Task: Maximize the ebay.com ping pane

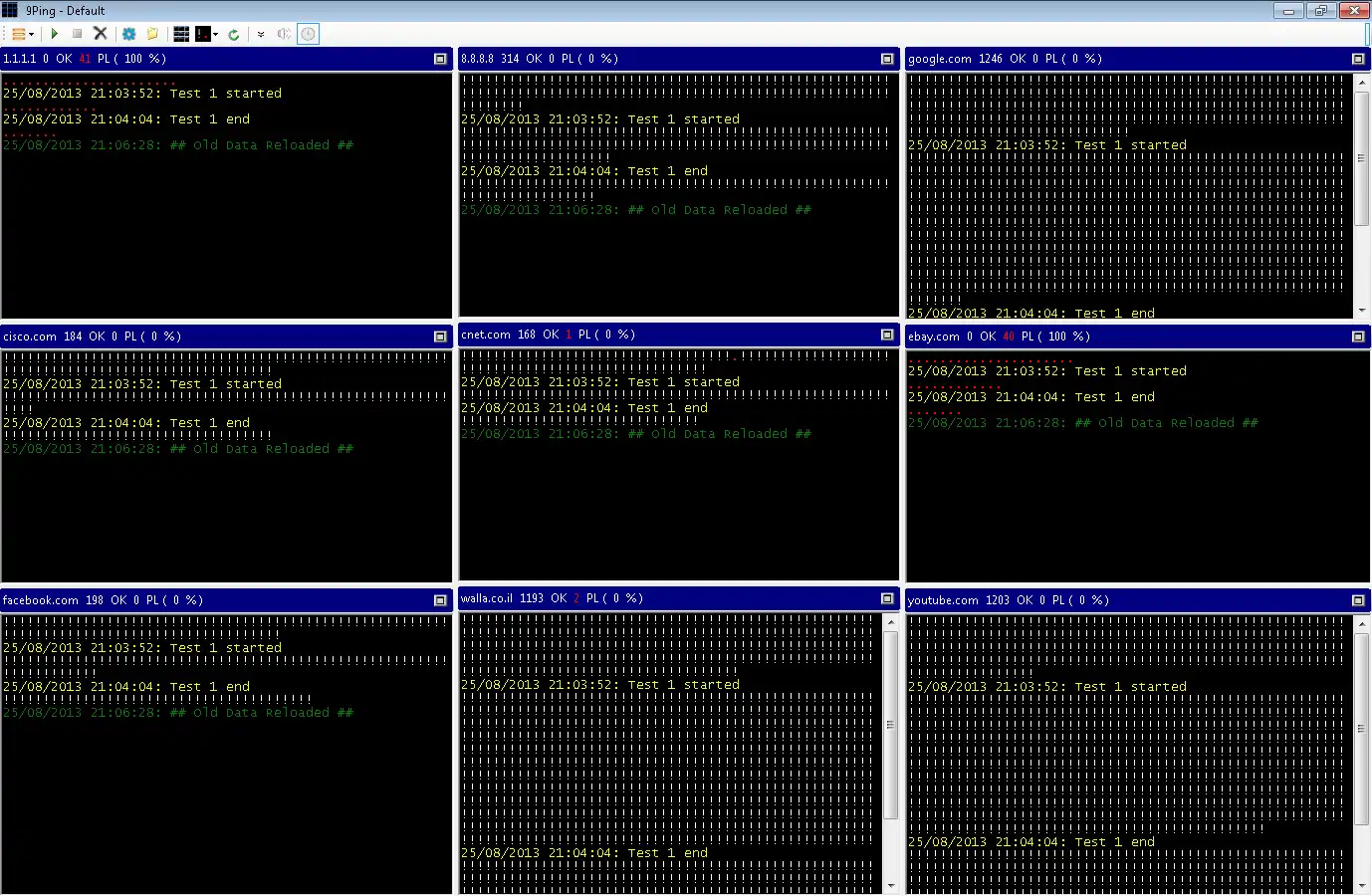Action: [1358, 336]
